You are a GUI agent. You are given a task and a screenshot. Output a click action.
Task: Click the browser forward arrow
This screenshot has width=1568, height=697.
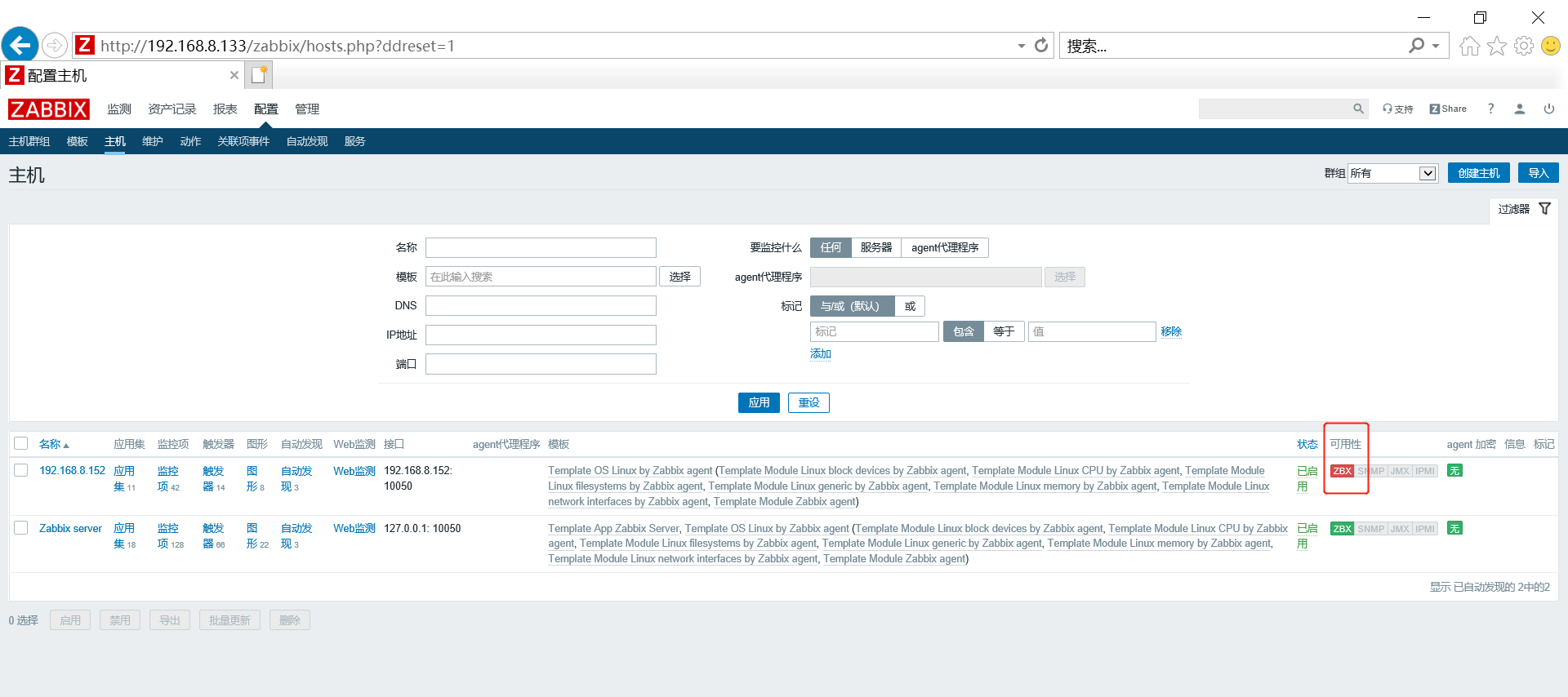55,45
